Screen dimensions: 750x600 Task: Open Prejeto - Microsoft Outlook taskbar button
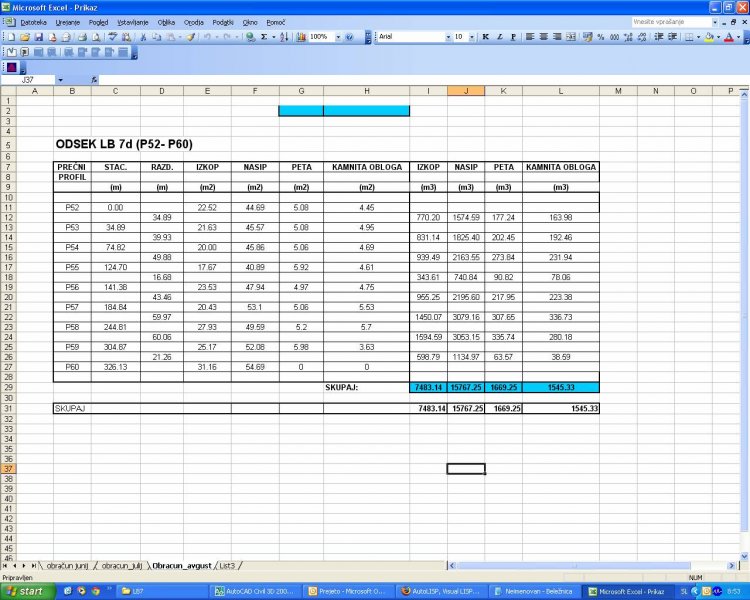[x=349, y=591]
